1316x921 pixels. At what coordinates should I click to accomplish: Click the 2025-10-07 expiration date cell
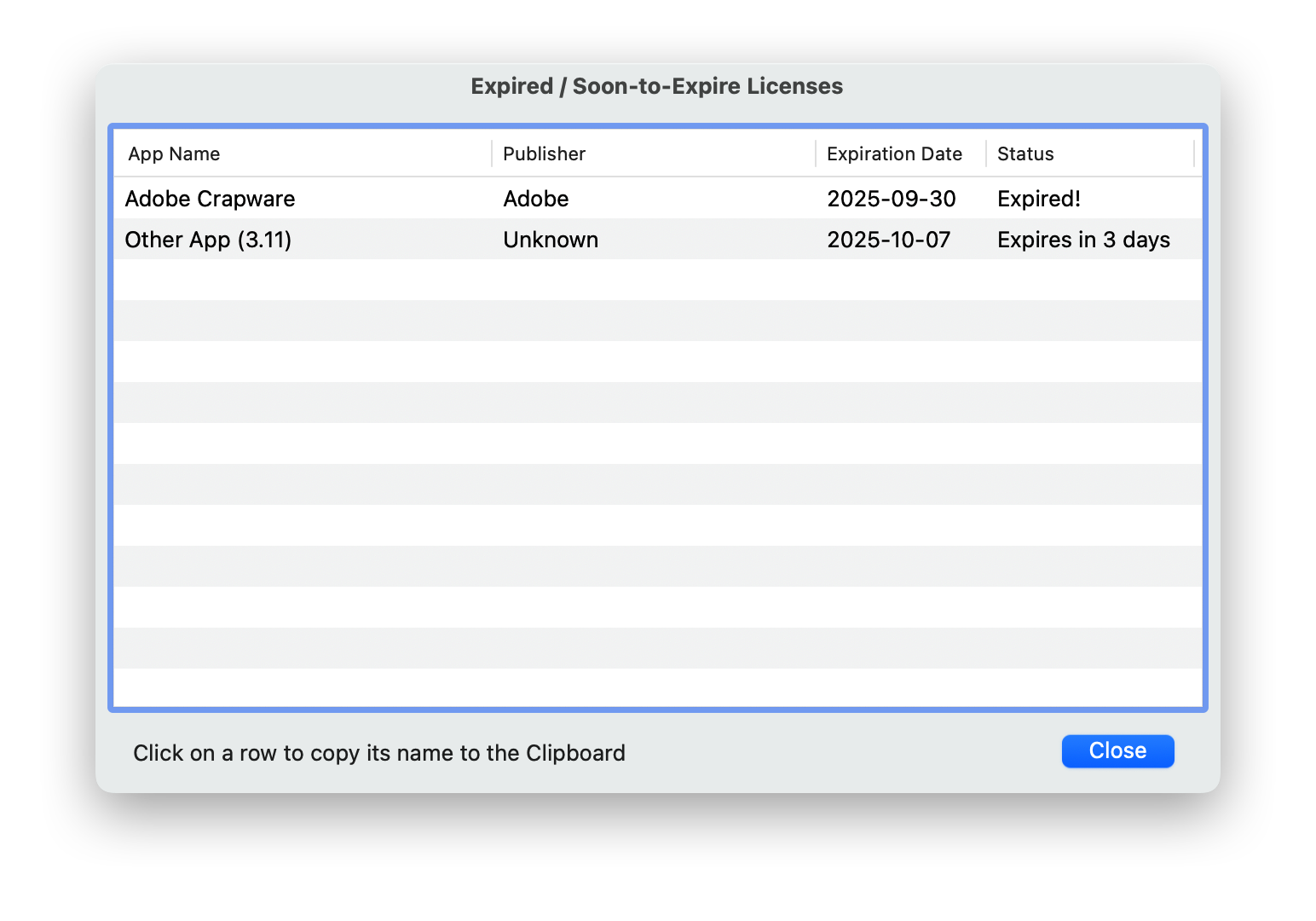point(888,240)
